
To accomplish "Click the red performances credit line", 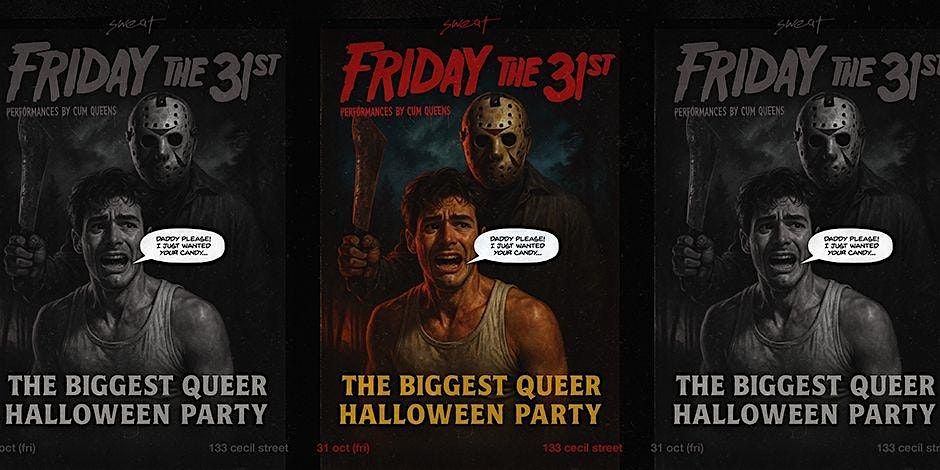I will pyautogui.click(x=395, y=112).
